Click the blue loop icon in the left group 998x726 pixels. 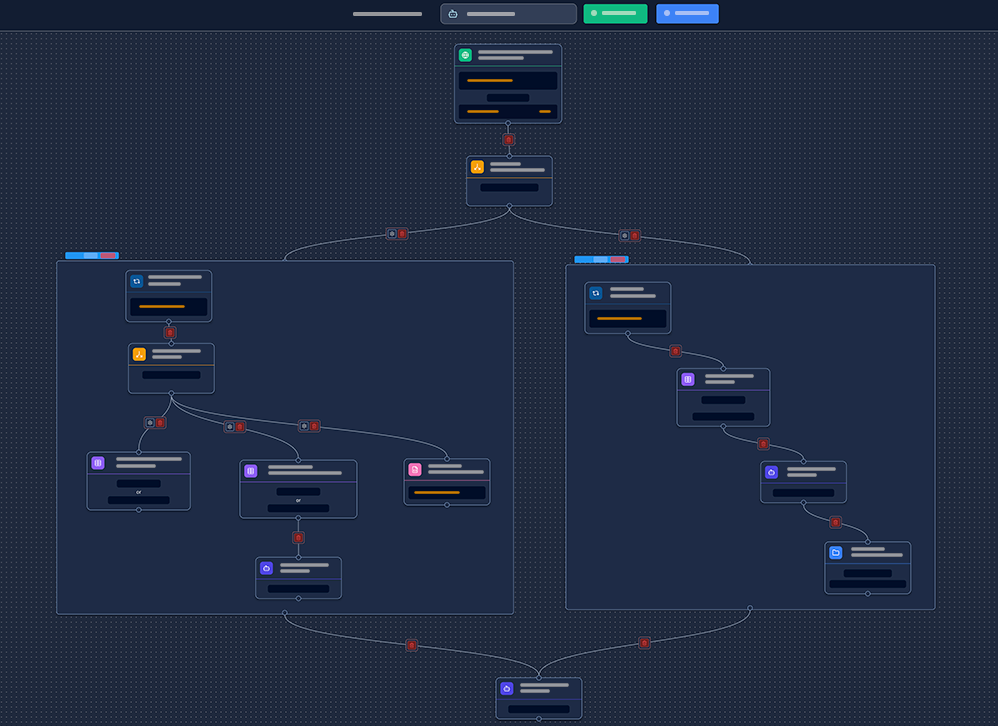[x=137, y=281]
